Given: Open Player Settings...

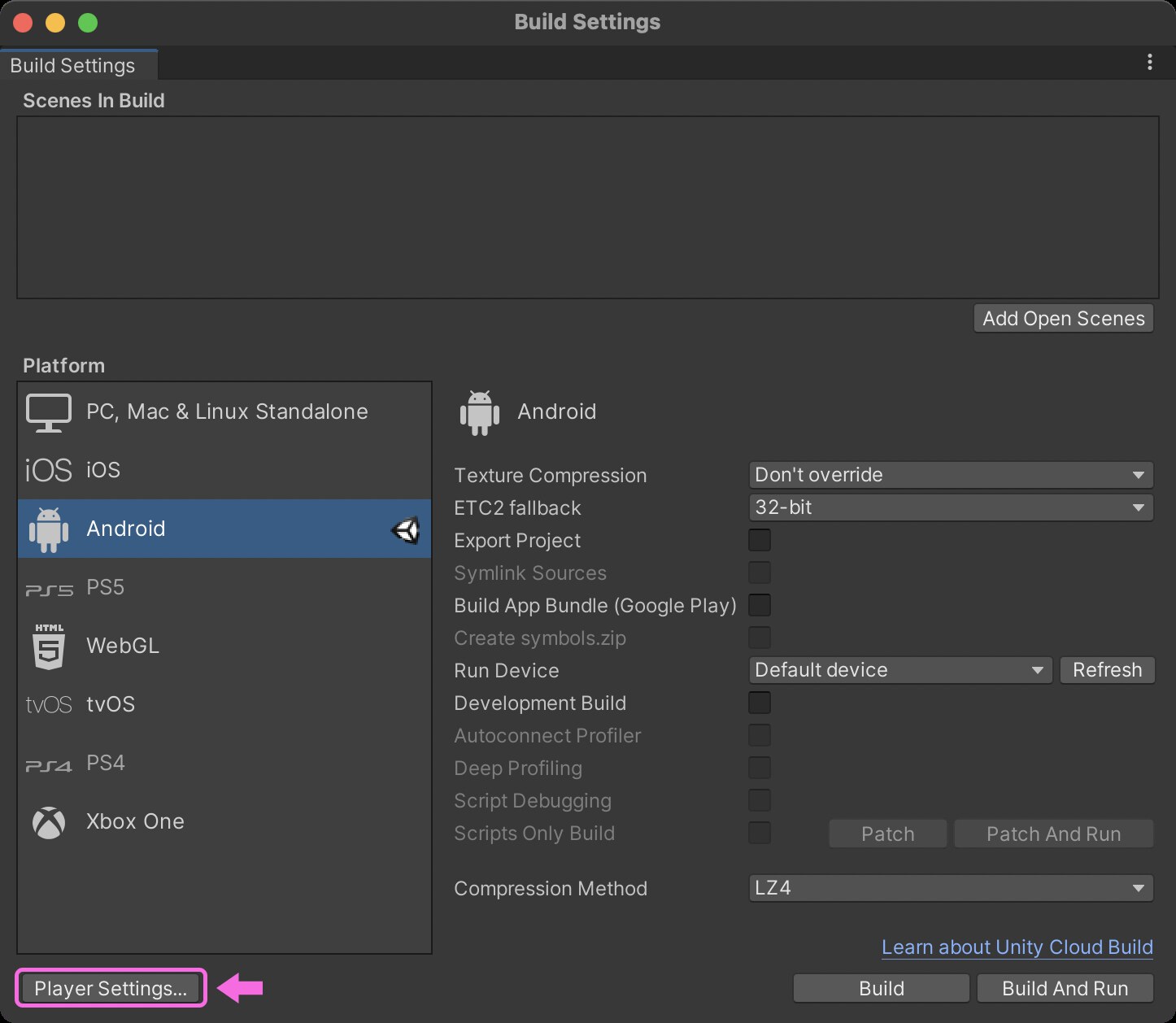Looking at the screenshot, I should (111, 989).
